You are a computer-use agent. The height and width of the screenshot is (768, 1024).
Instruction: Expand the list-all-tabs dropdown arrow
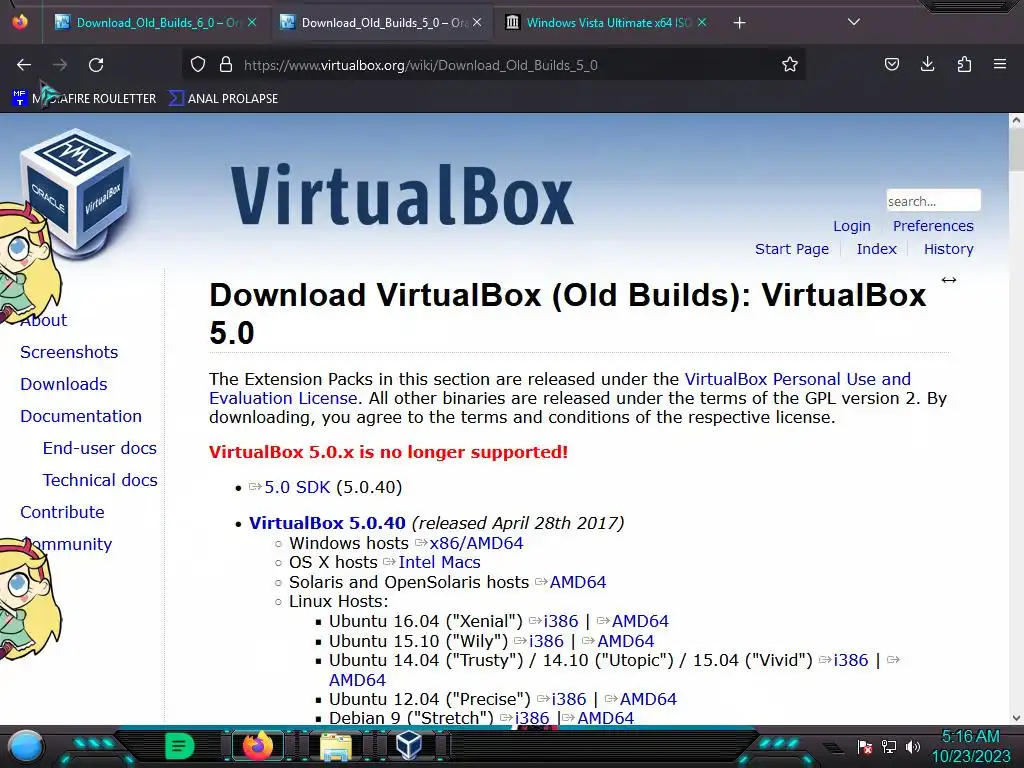[854, 22]
